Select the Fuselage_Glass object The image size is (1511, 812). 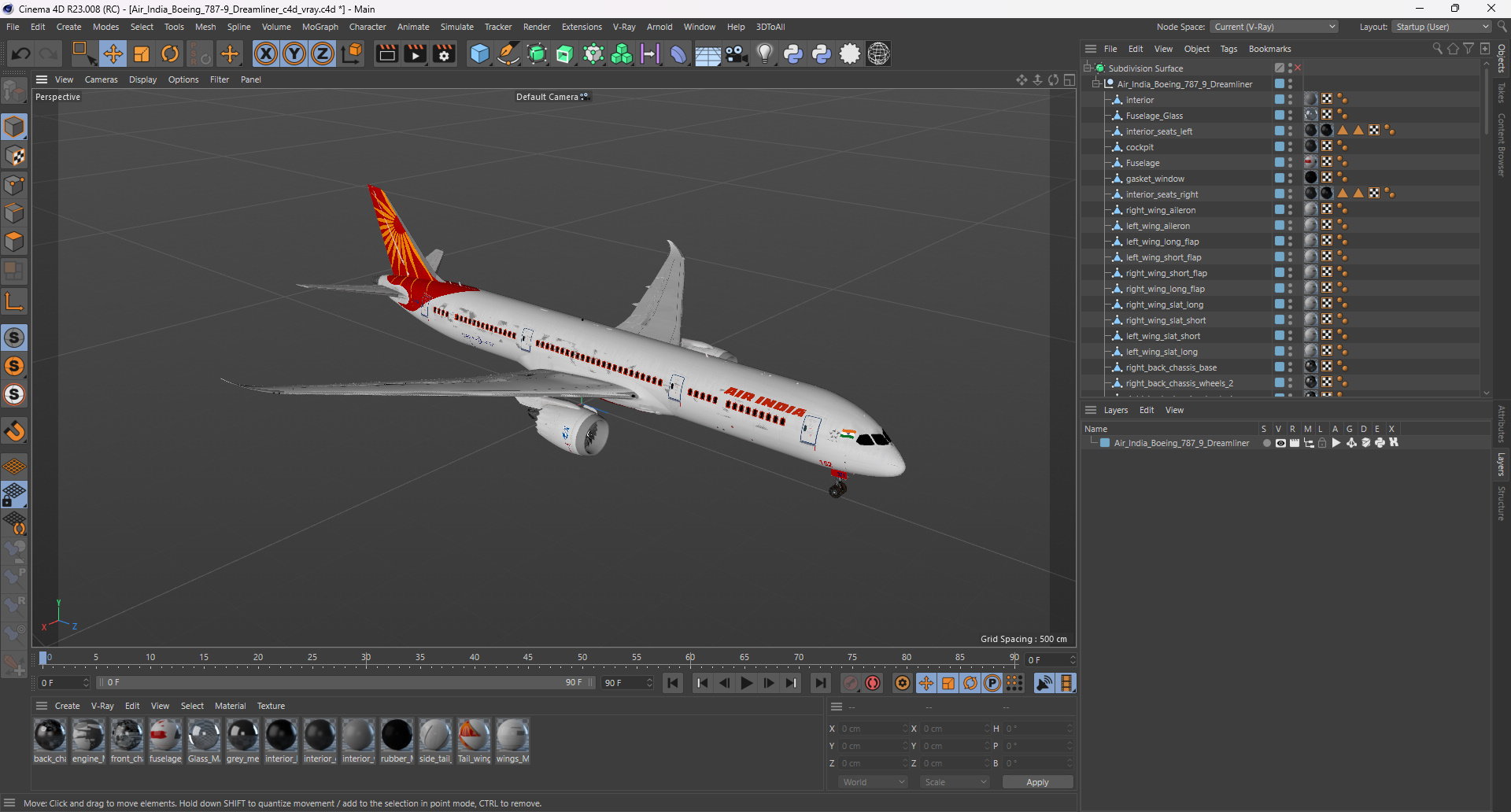coord(1154,116)
